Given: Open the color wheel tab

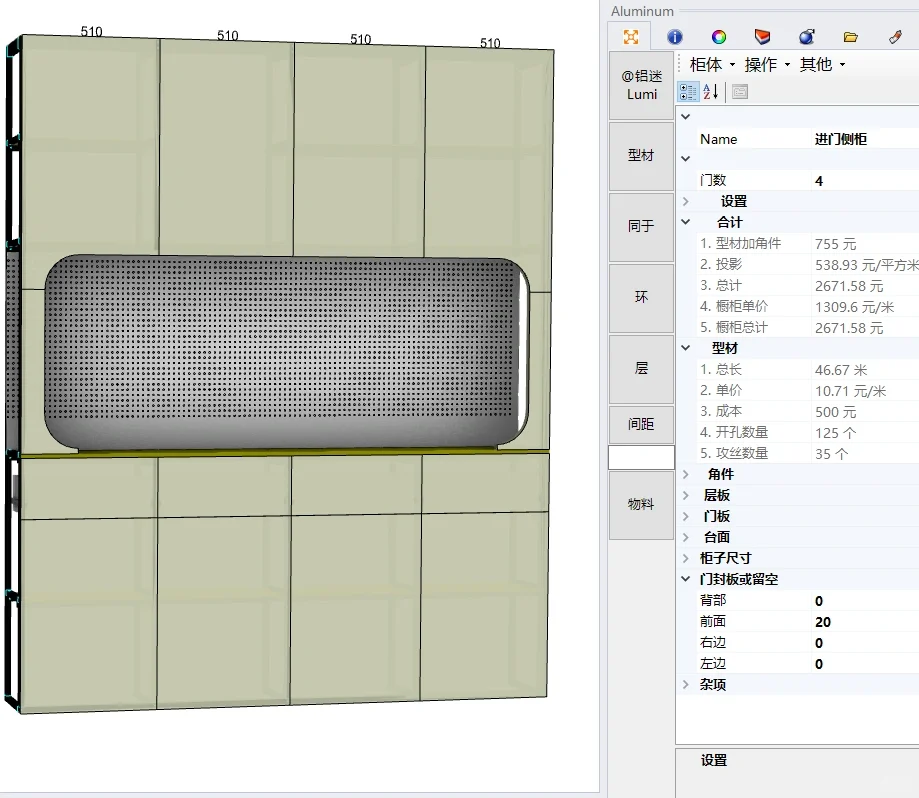Looking at the screenshot, I should 718,37.
